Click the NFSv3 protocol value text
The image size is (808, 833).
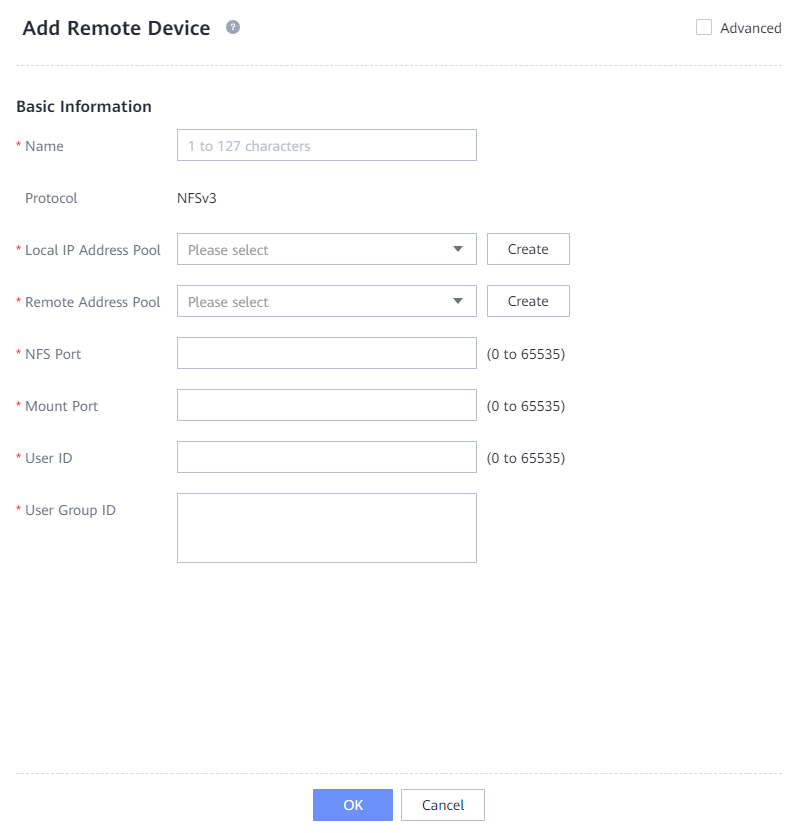click(197, 198)
